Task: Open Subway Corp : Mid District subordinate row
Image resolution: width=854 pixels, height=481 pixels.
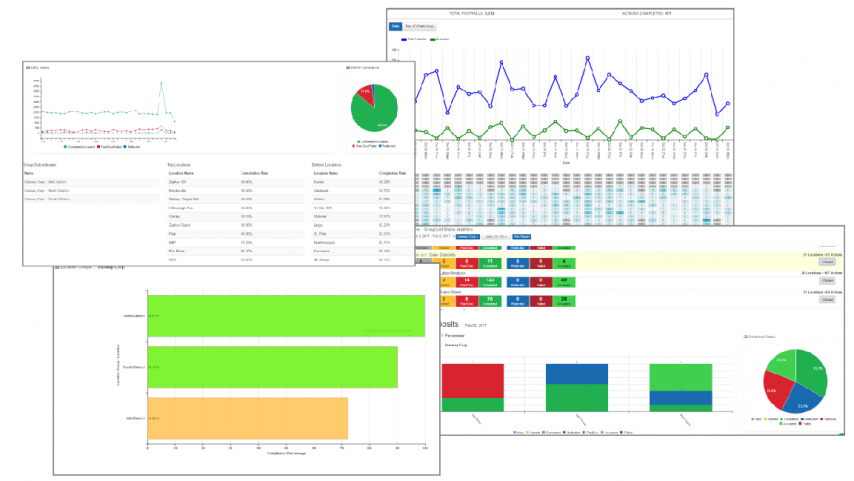Action: point(91,182)
